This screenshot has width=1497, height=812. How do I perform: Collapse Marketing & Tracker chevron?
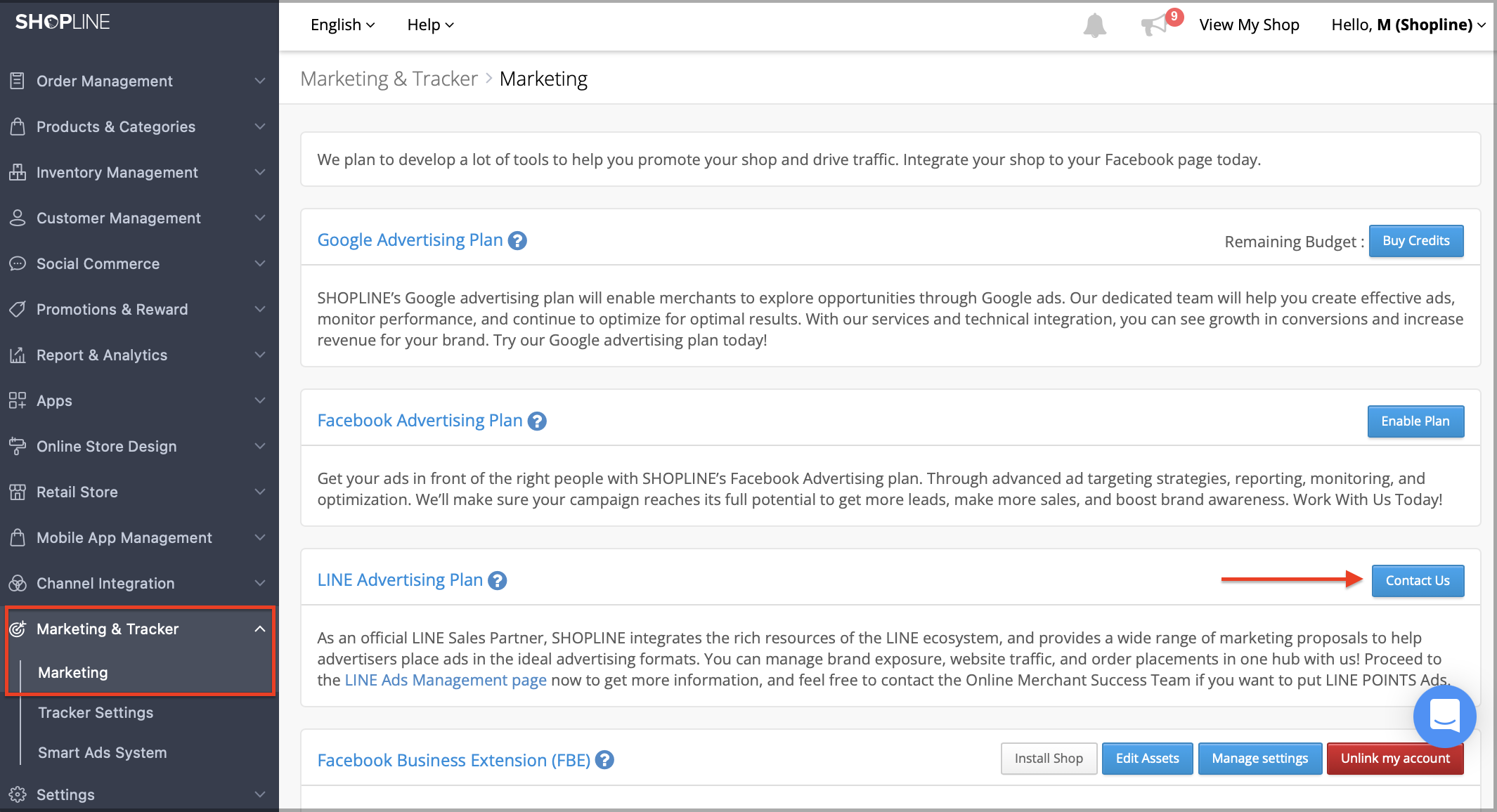[260, 629]
